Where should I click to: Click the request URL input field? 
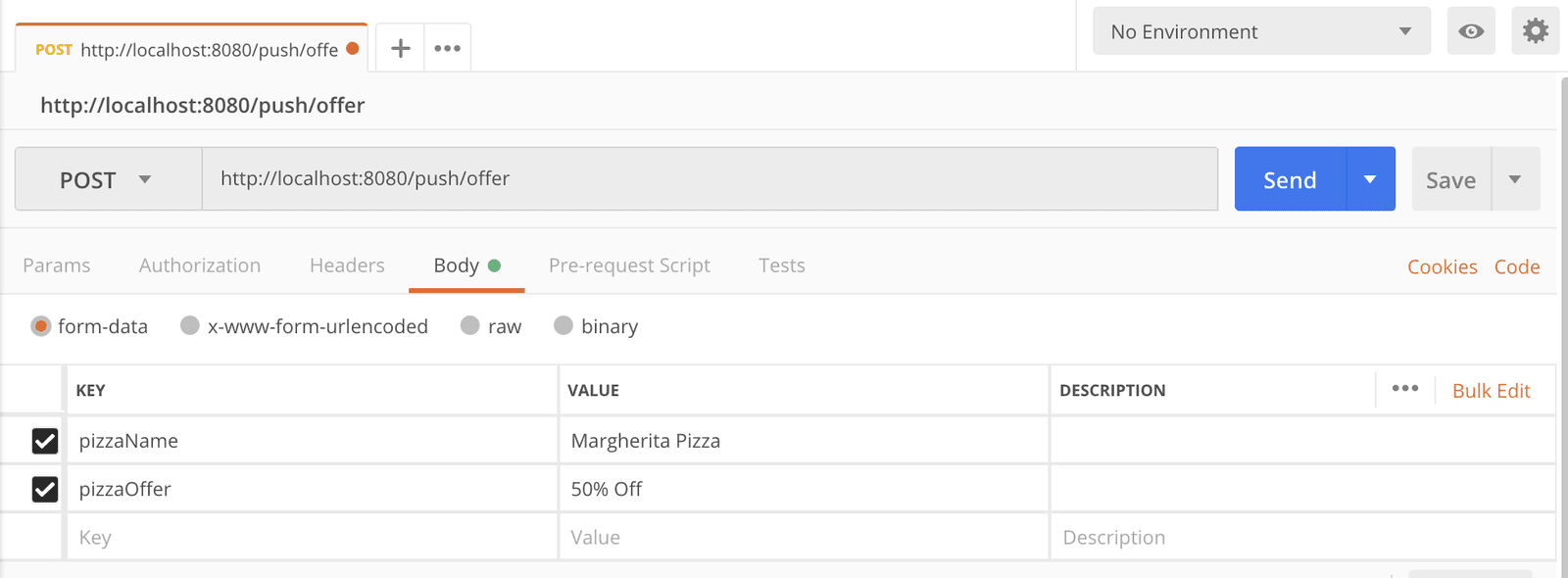tap(710, 179)
